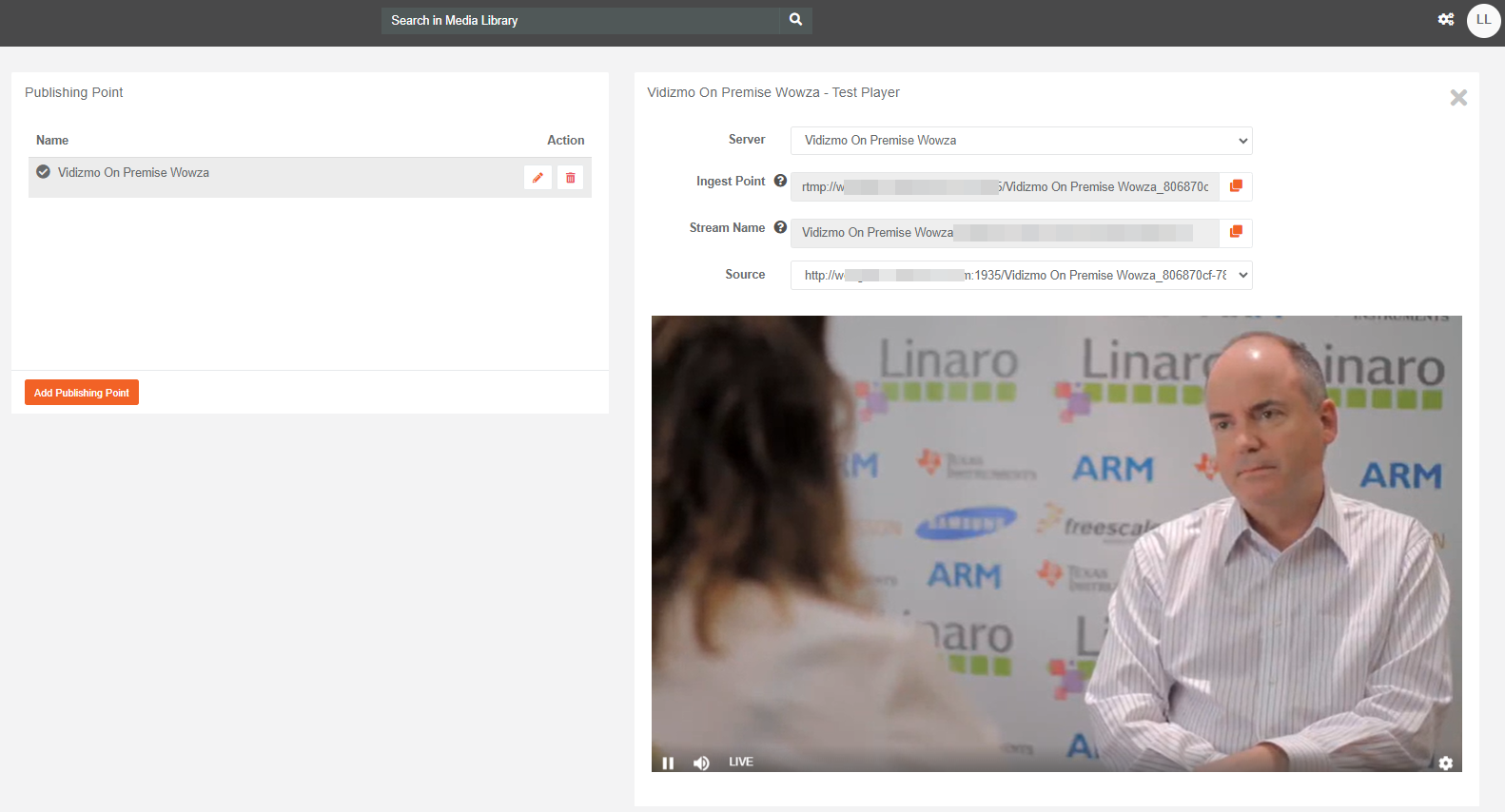Screen dimensions: 1505x812
Task: Expand the Source URL dropdown
Action: (x=1021, y=276)
